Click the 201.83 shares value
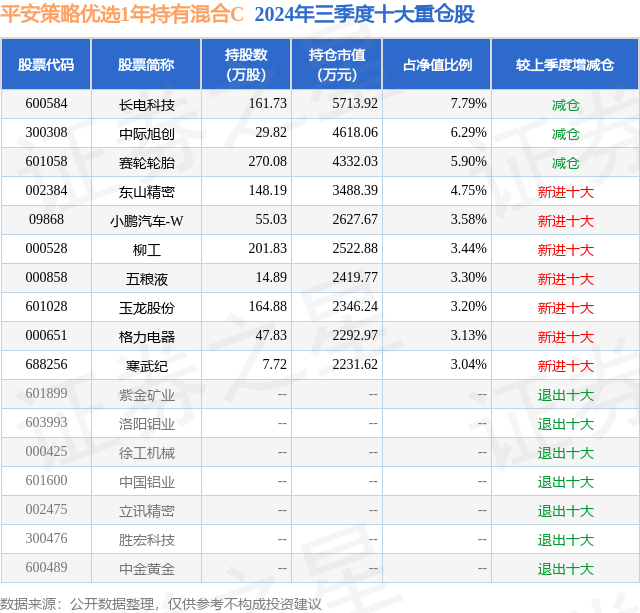640x613 pixels. tap(268, 249)
